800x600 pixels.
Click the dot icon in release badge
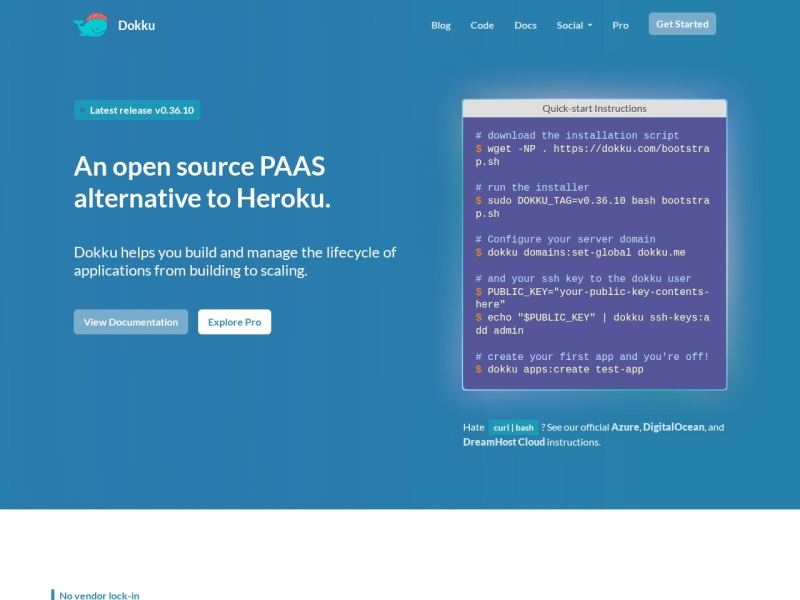[x=82, y=110]
